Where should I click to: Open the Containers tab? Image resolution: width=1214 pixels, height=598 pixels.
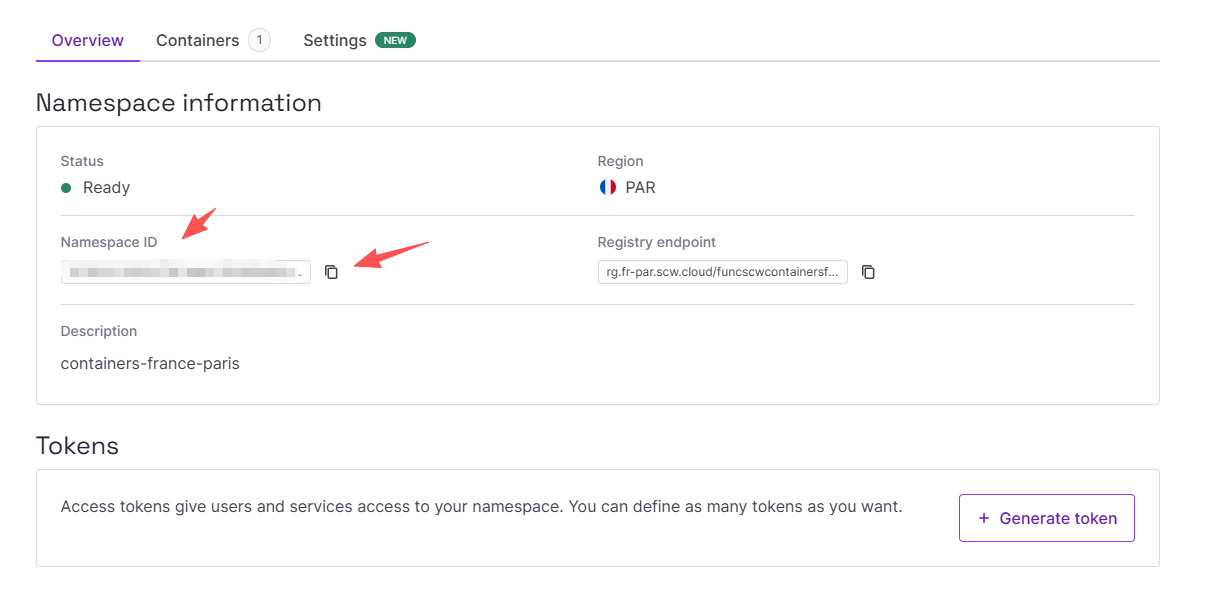click(x=197, y=41)
